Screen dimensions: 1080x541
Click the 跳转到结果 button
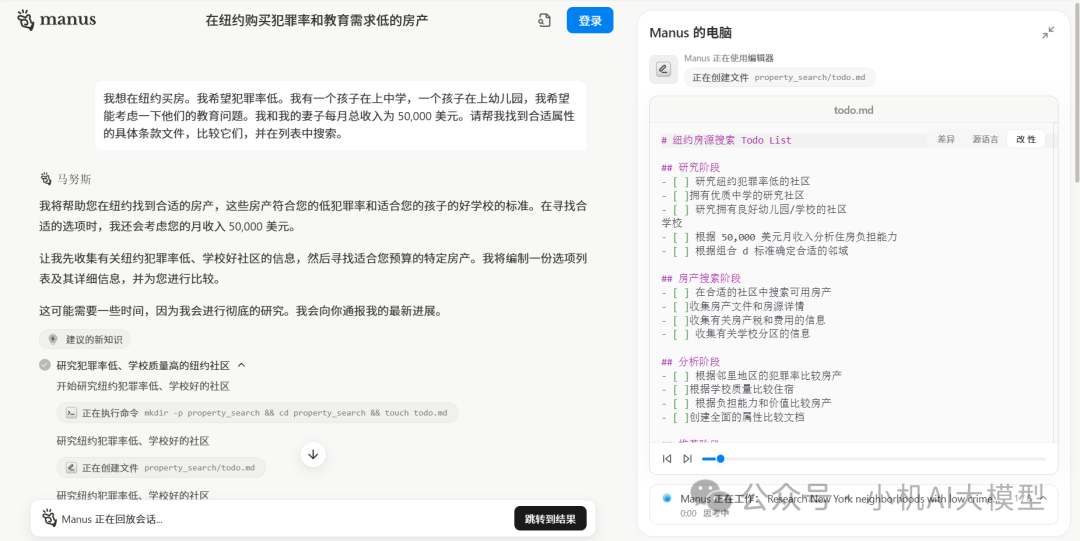point(550,519)
